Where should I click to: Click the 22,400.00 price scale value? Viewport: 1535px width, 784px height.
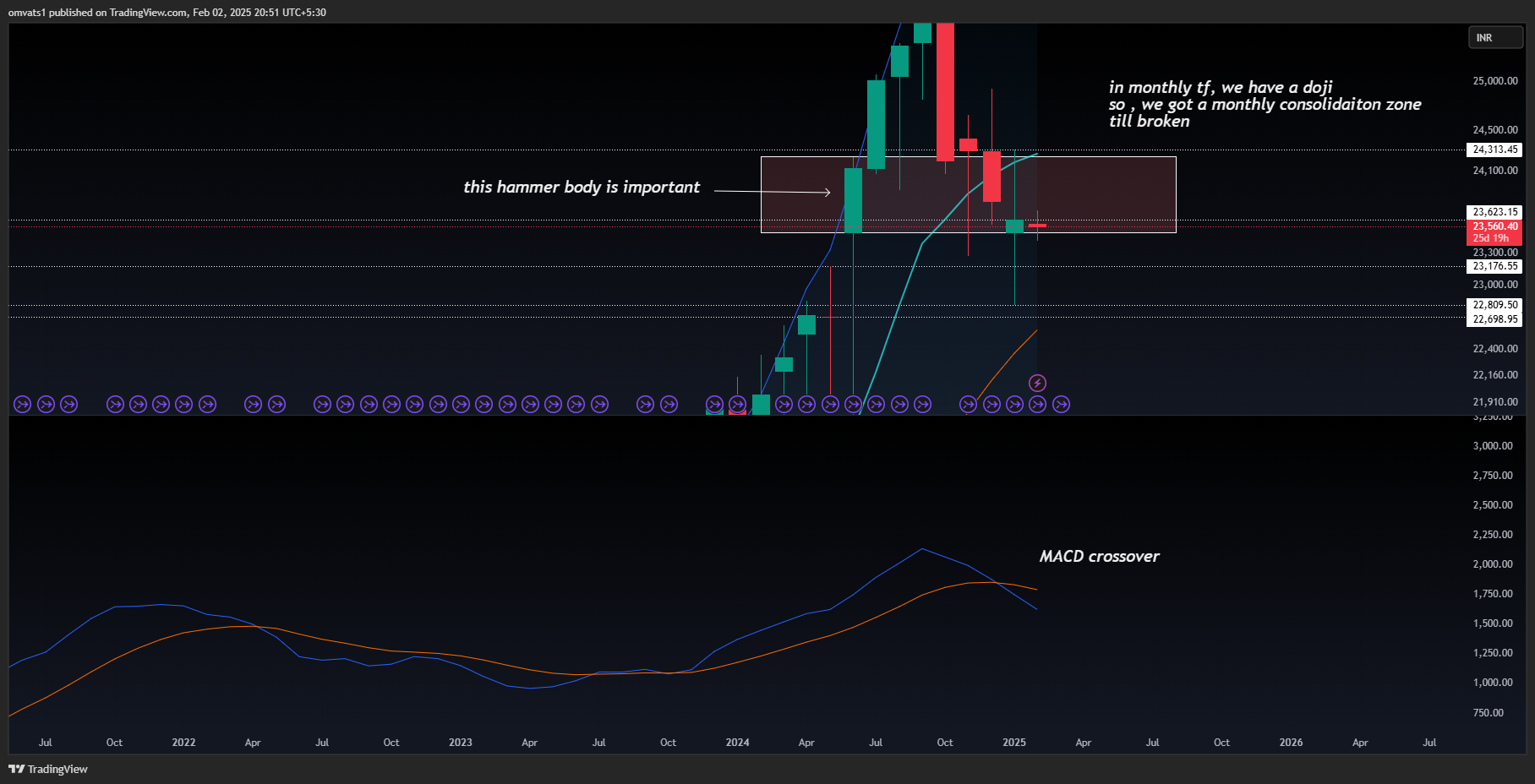coord(1494,349)
